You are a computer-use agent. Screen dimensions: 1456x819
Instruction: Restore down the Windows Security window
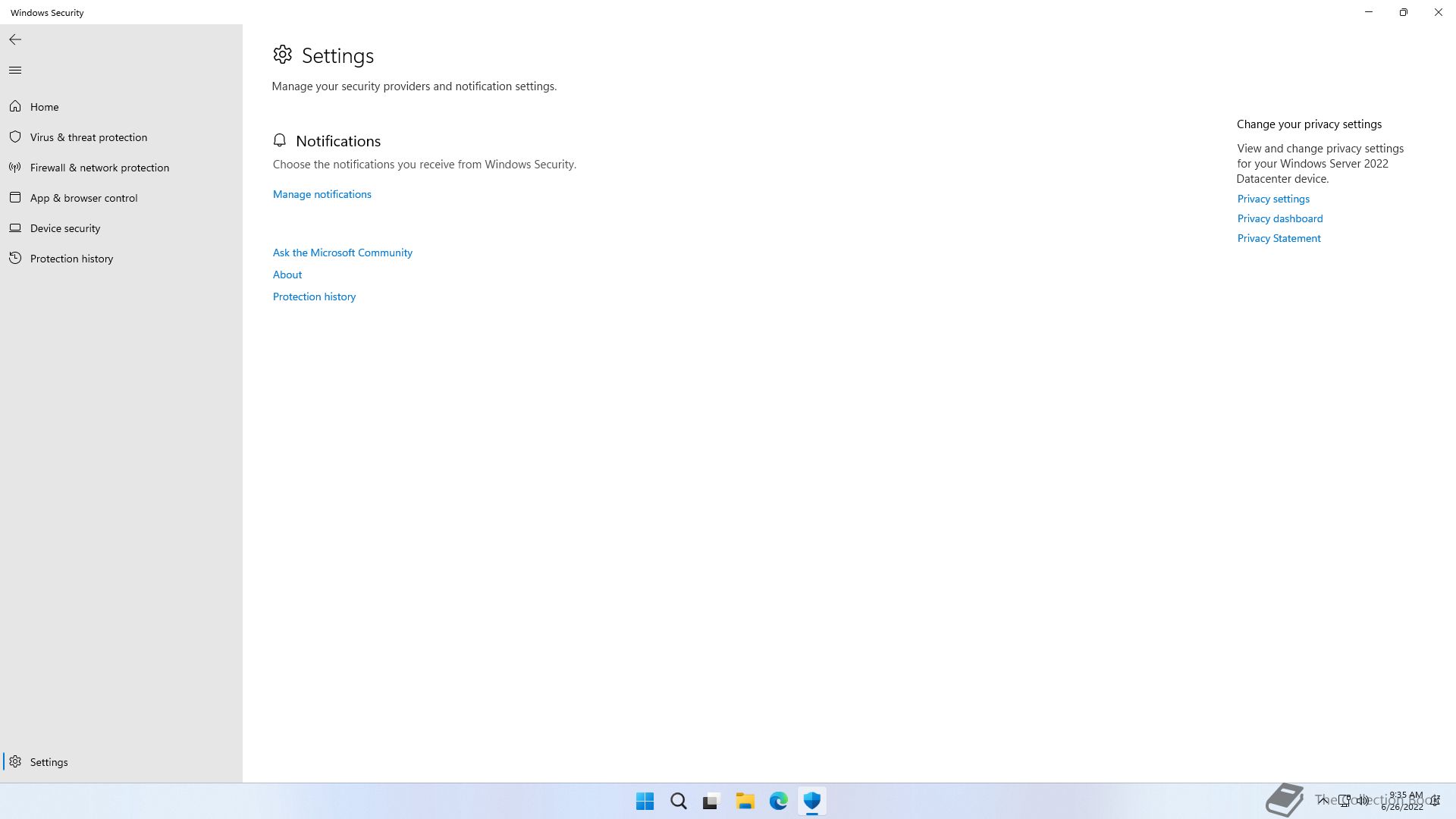tap(1404, 12)
